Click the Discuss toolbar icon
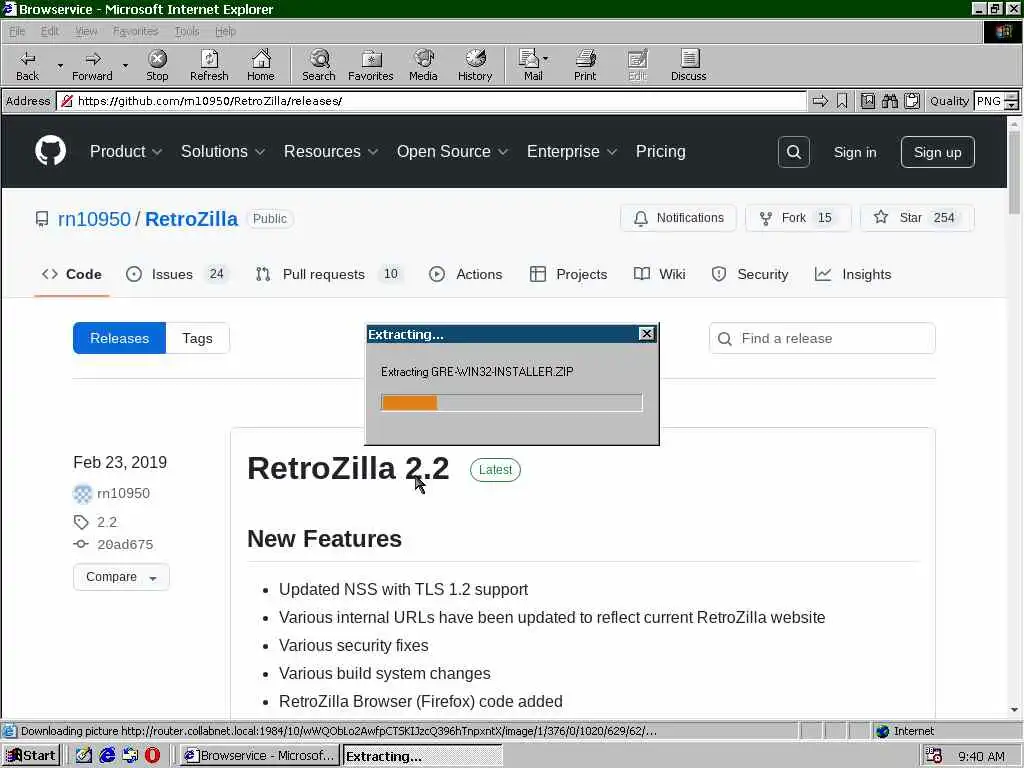This screenshot has width=1024, height=768. point(688,65)
